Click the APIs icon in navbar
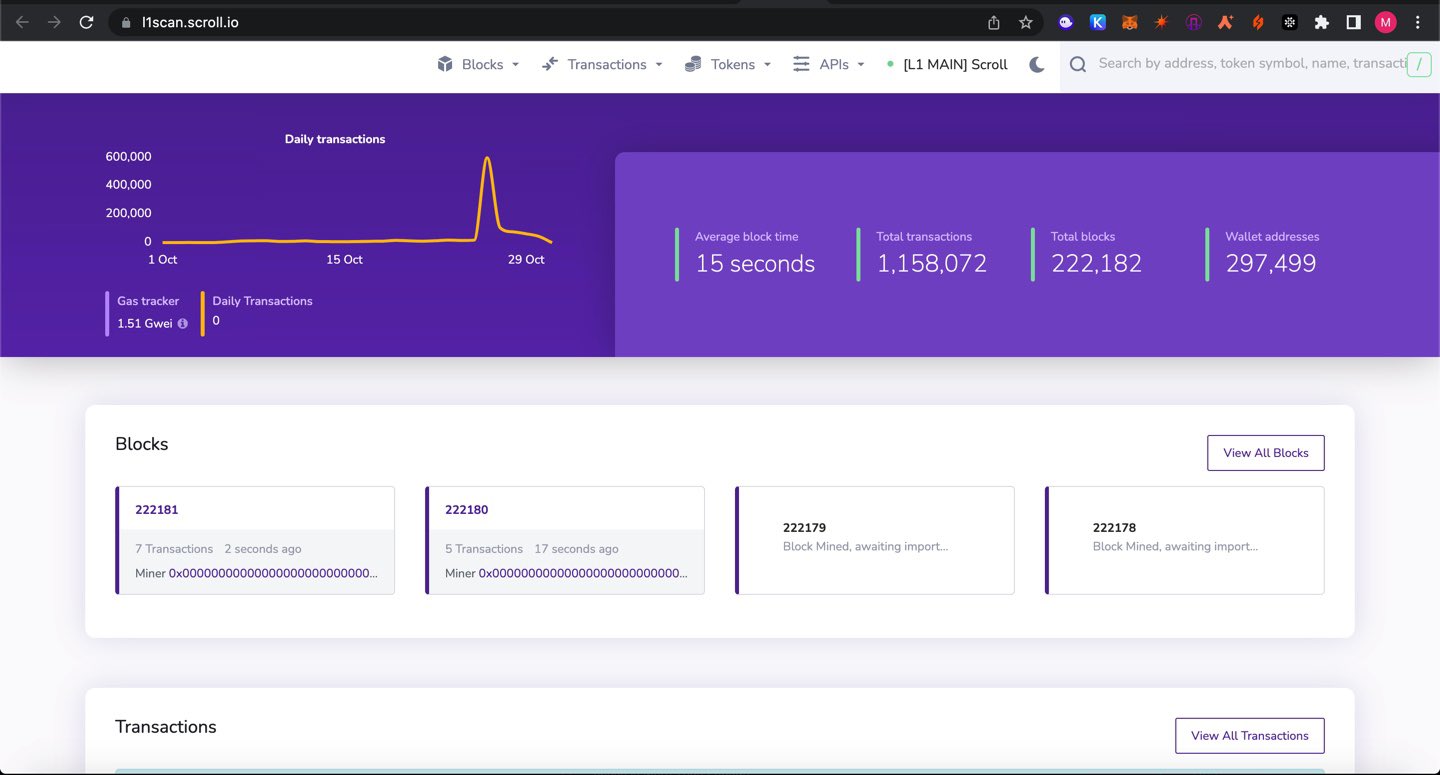This screenshot has width=1440, height=775. click(801, 64)
